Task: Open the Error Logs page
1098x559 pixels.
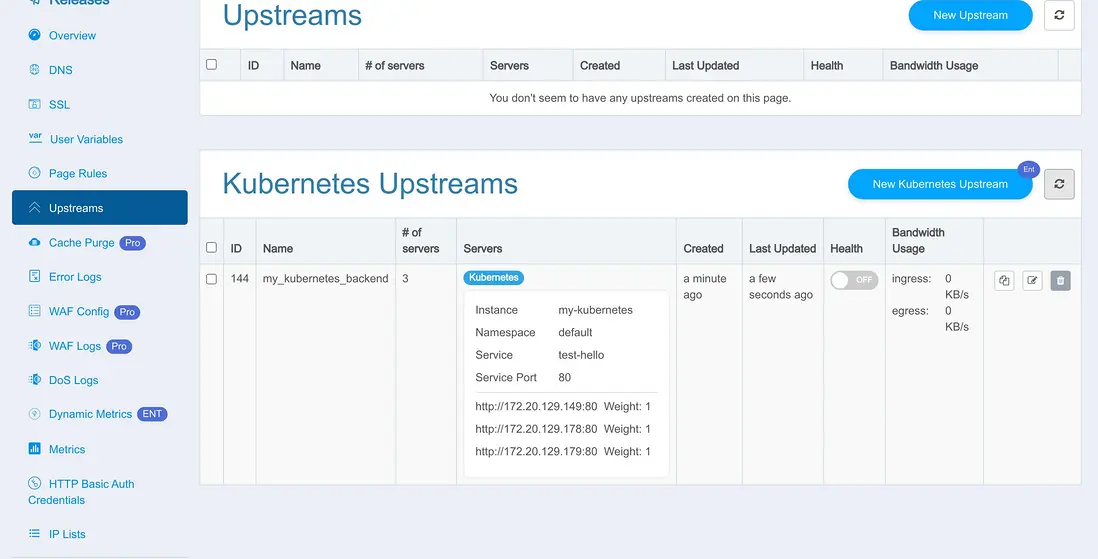Action: point(75,277)
